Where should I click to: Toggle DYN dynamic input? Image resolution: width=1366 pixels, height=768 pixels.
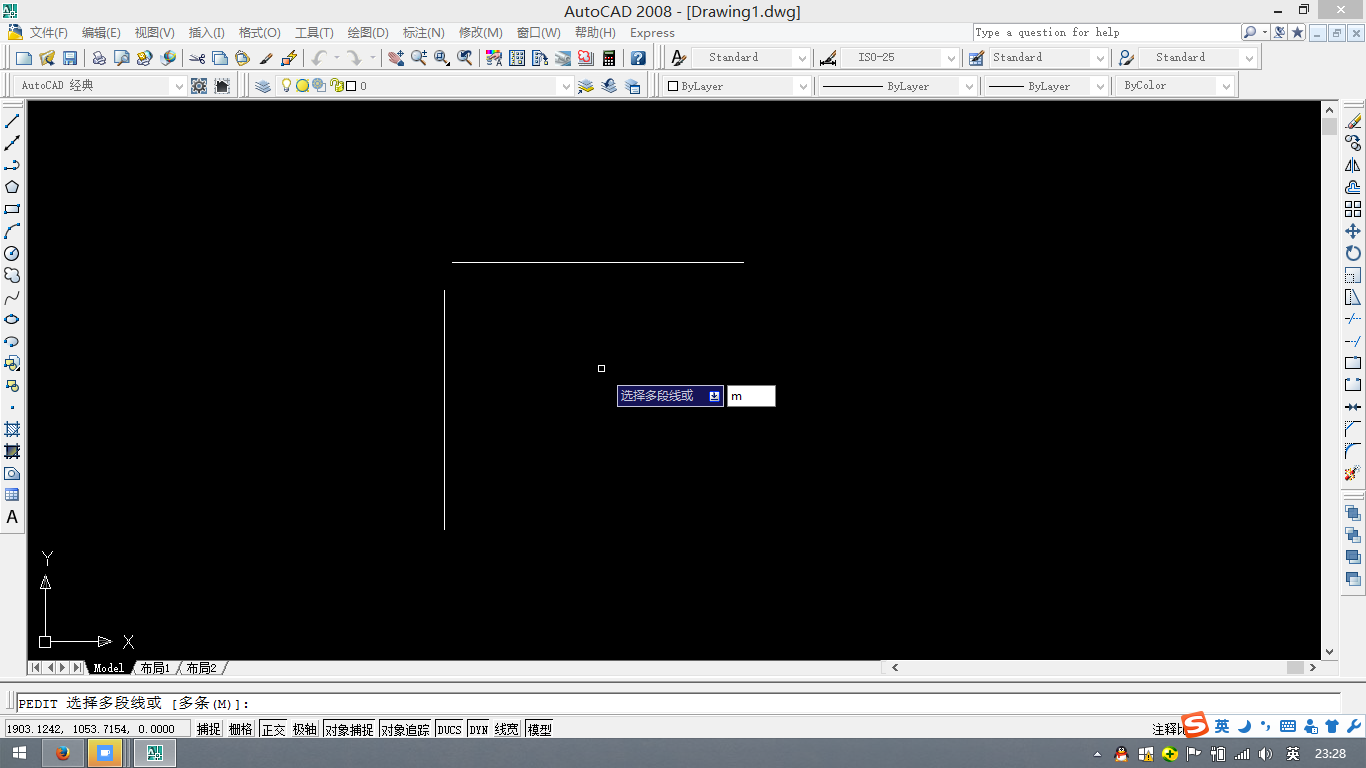(479, 729)
